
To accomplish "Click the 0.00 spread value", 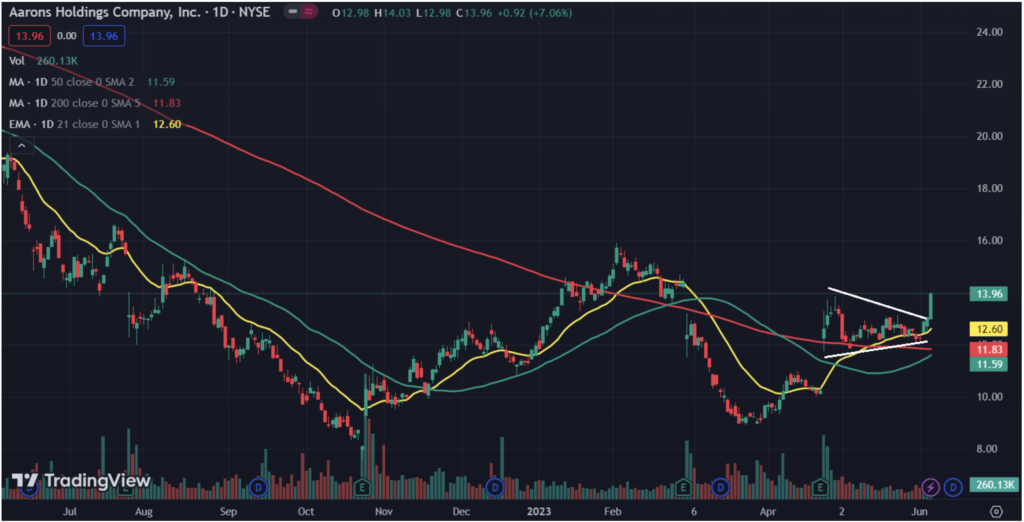I will click(x=67, y=36).
